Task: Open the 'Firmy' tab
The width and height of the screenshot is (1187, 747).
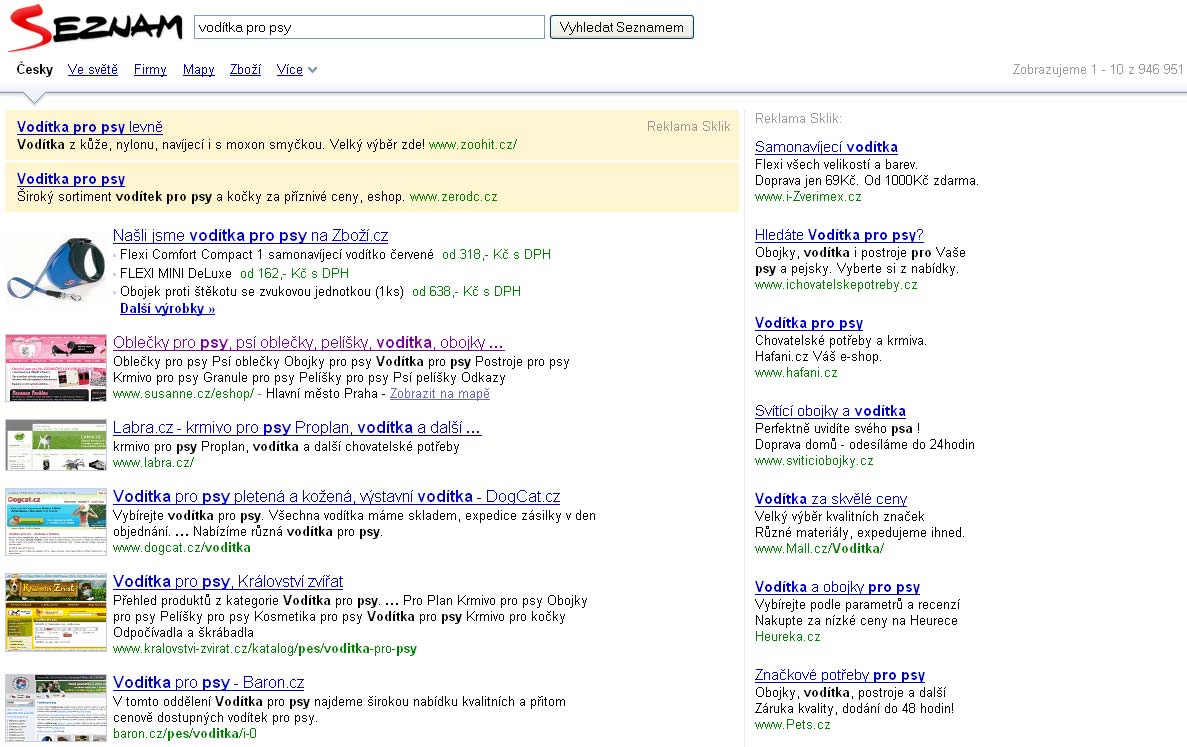Action: point(150,70)
